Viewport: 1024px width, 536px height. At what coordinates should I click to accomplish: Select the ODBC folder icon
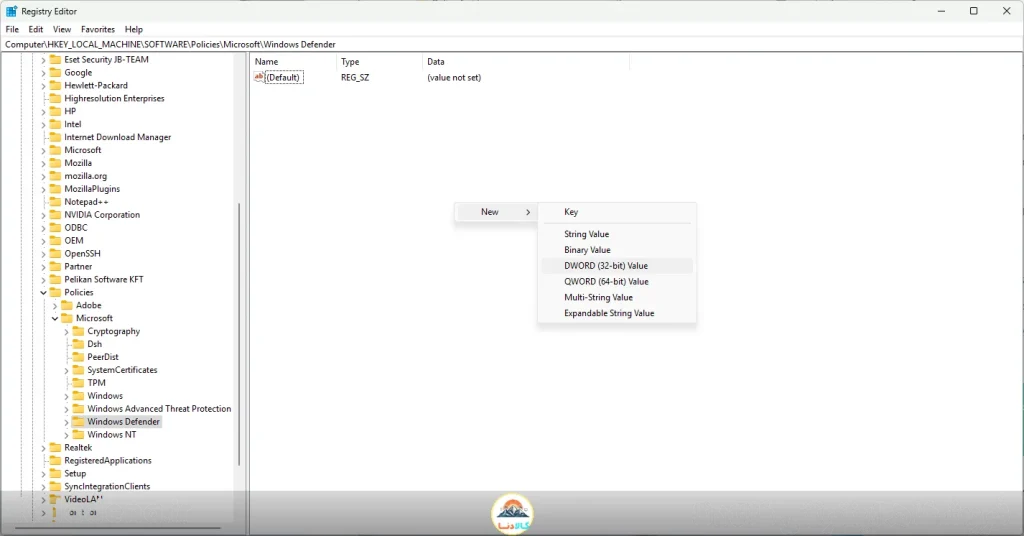(56, 228)
